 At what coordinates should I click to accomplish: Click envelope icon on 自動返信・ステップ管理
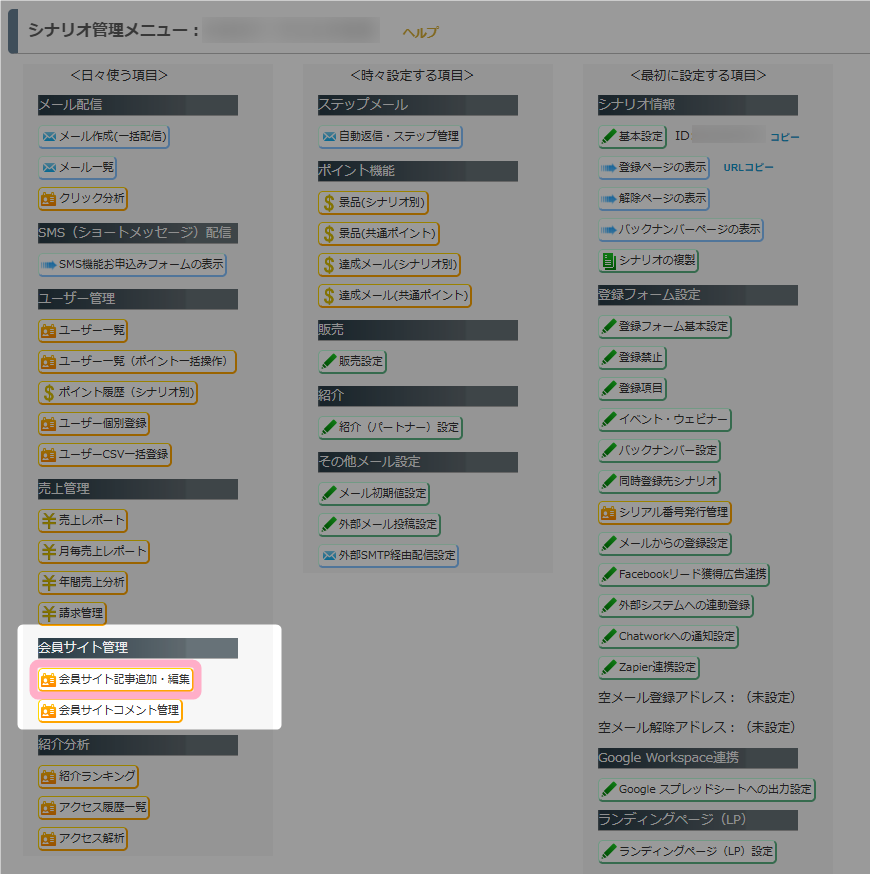328,137
